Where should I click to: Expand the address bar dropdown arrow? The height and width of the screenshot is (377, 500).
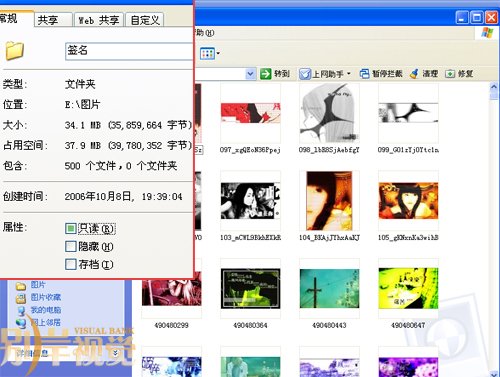click(x=251, y=74)
